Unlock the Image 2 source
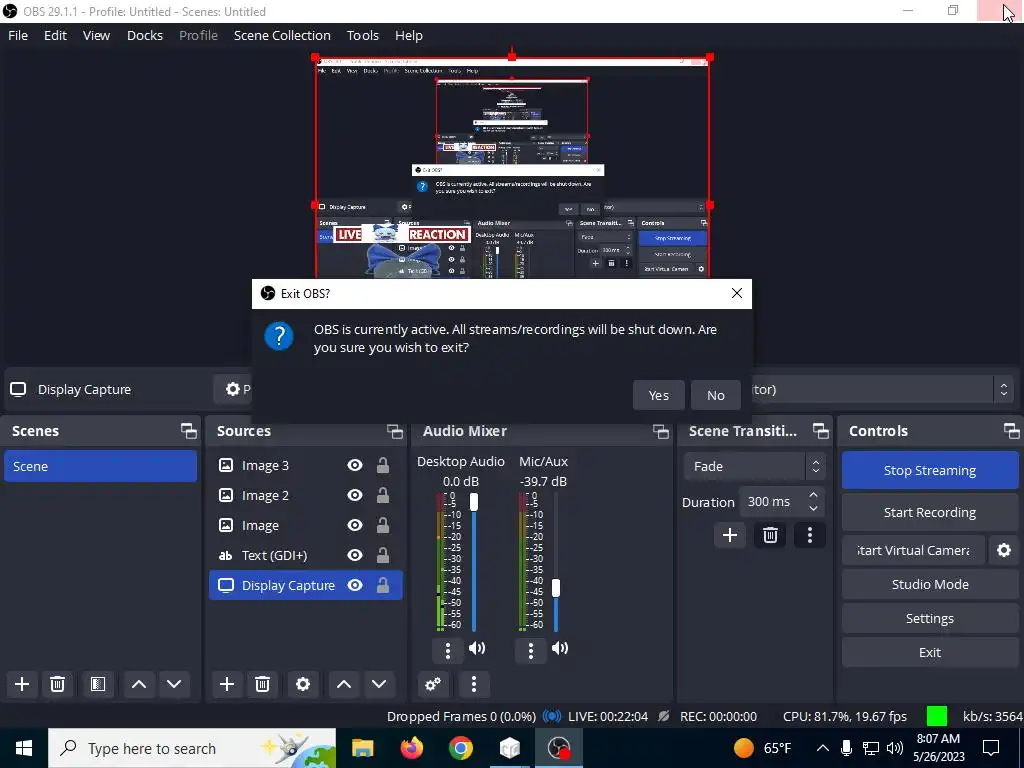 tap(383, 495)
